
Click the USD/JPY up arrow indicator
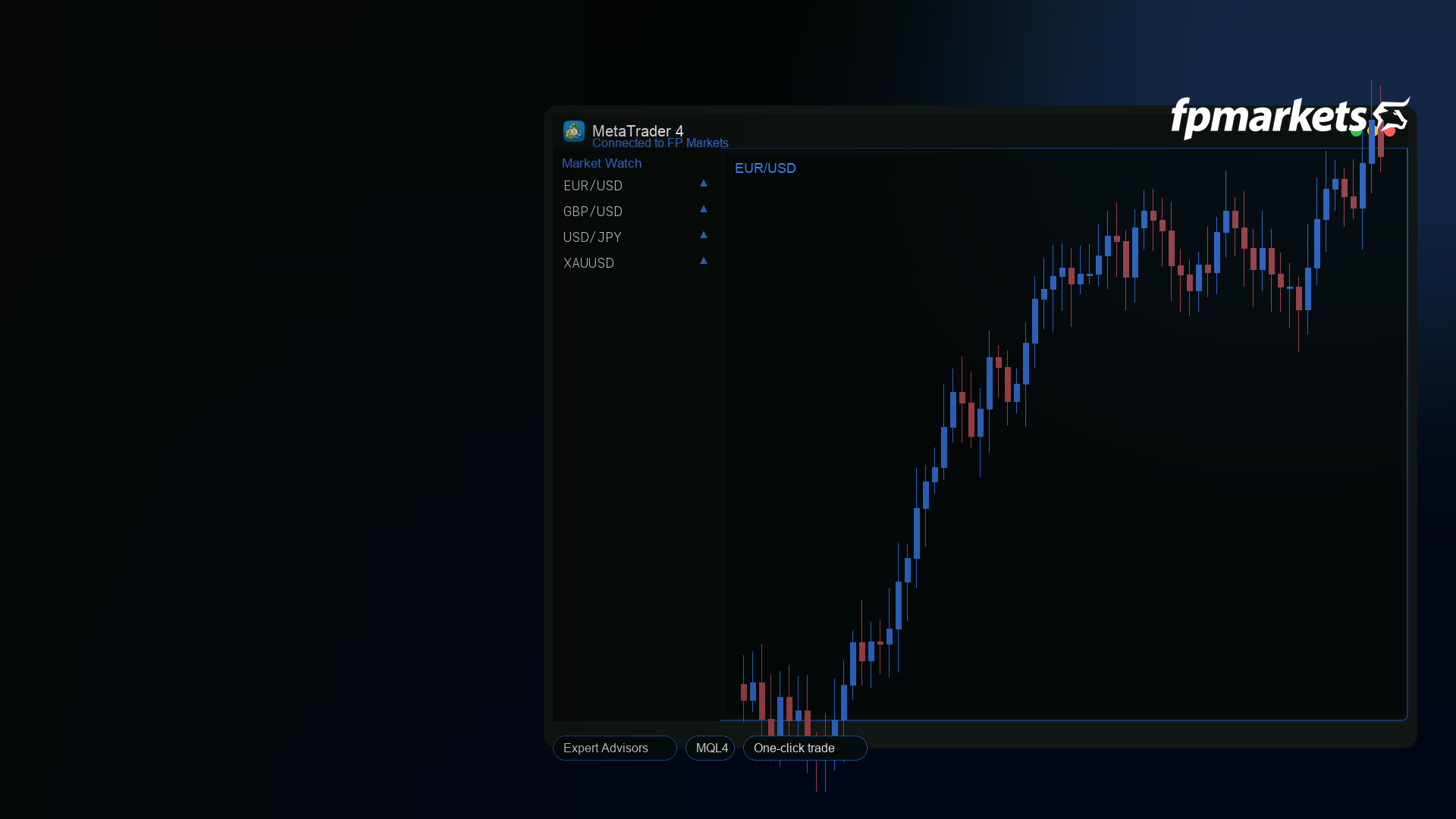704,235
